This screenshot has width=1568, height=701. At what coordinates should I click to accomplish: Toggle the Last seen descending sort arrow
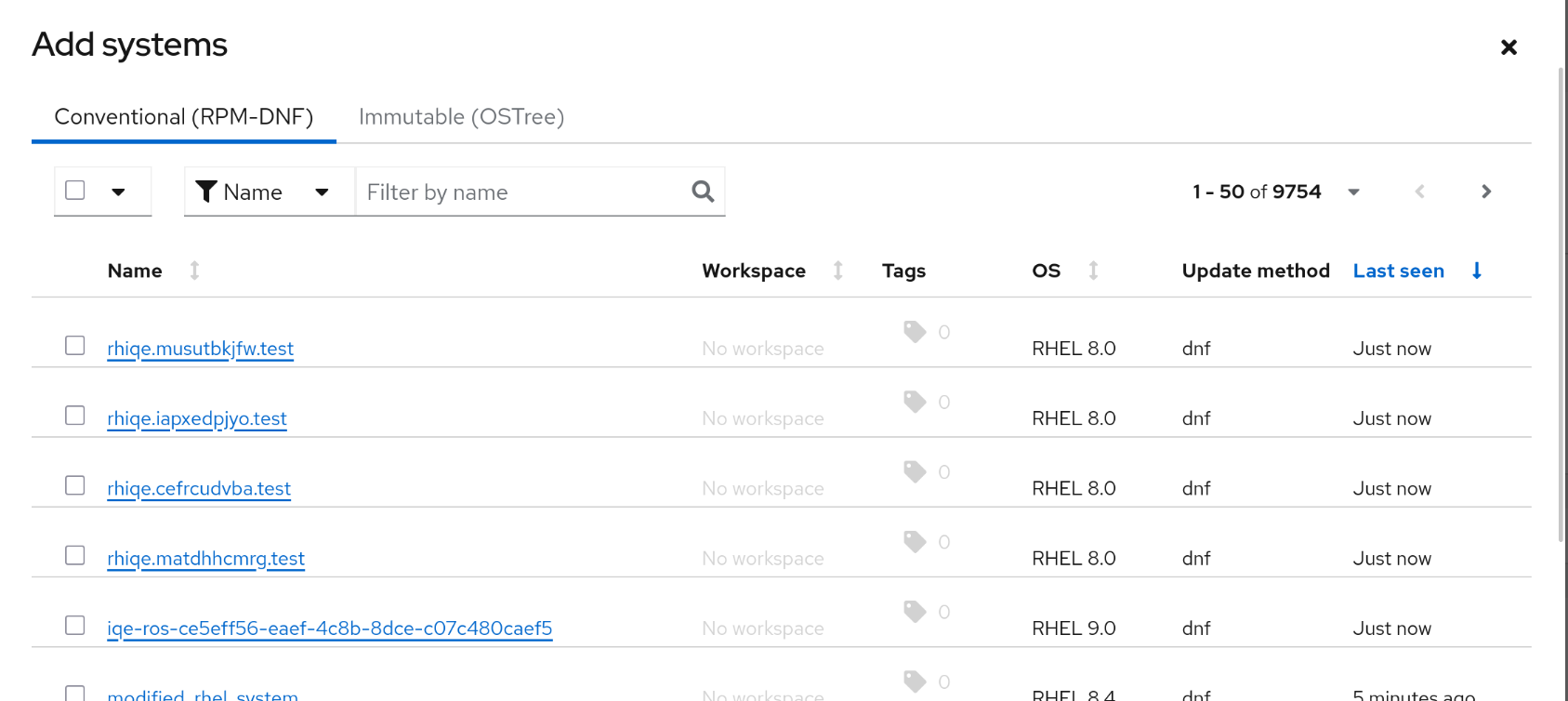1476,271
